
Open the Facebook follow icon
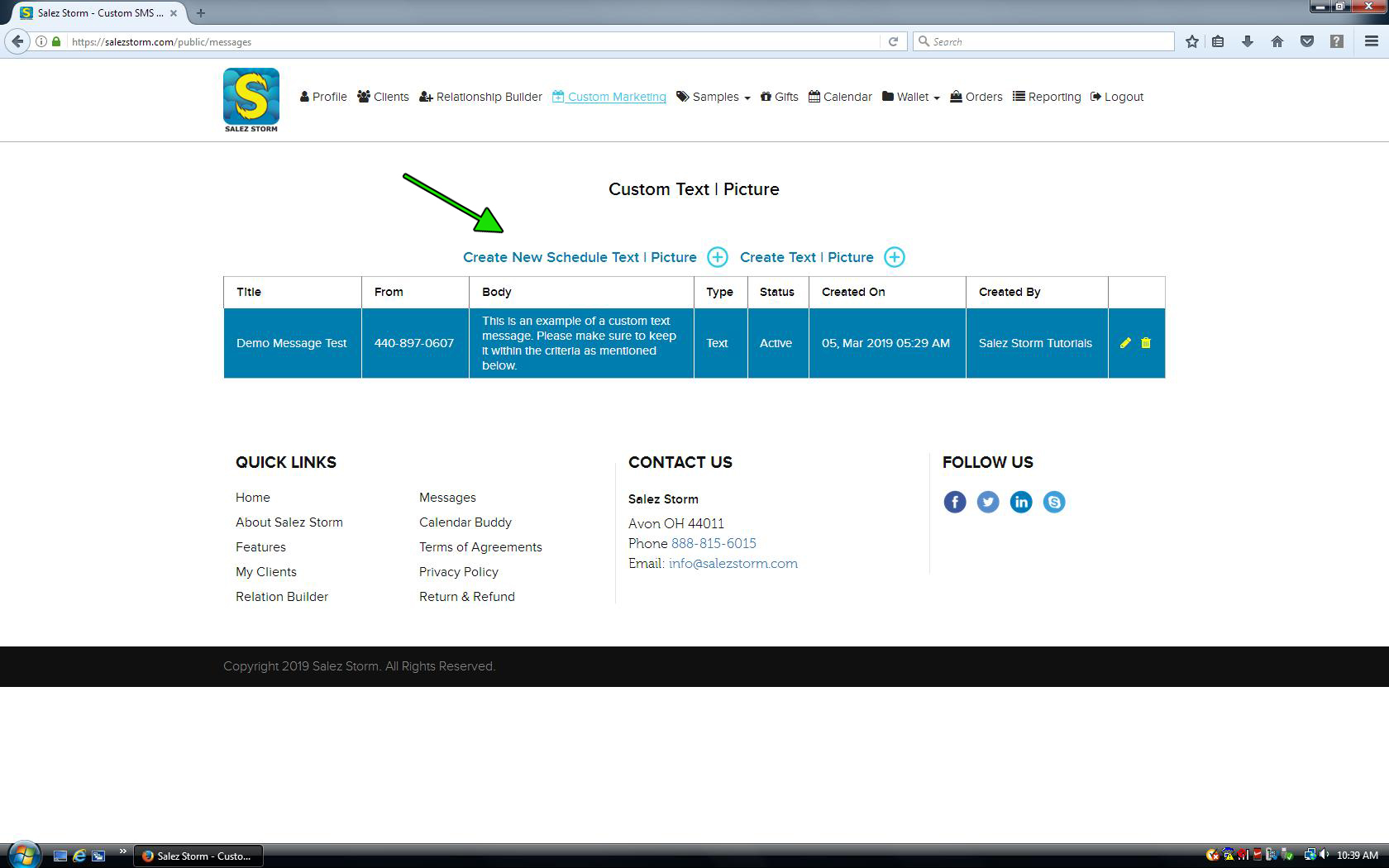[955, 502]
